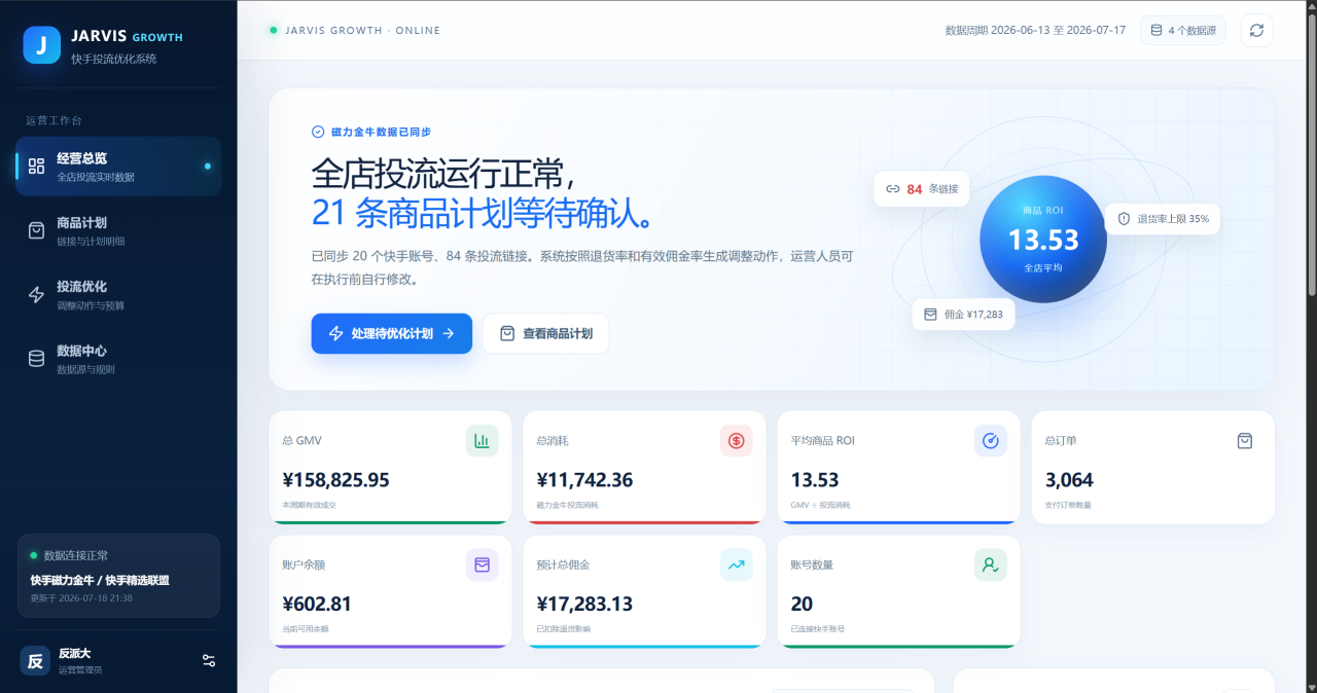Click the 运营工作台 section label
The height and width of the screenshot is (693, 1317).
point(54,120)
